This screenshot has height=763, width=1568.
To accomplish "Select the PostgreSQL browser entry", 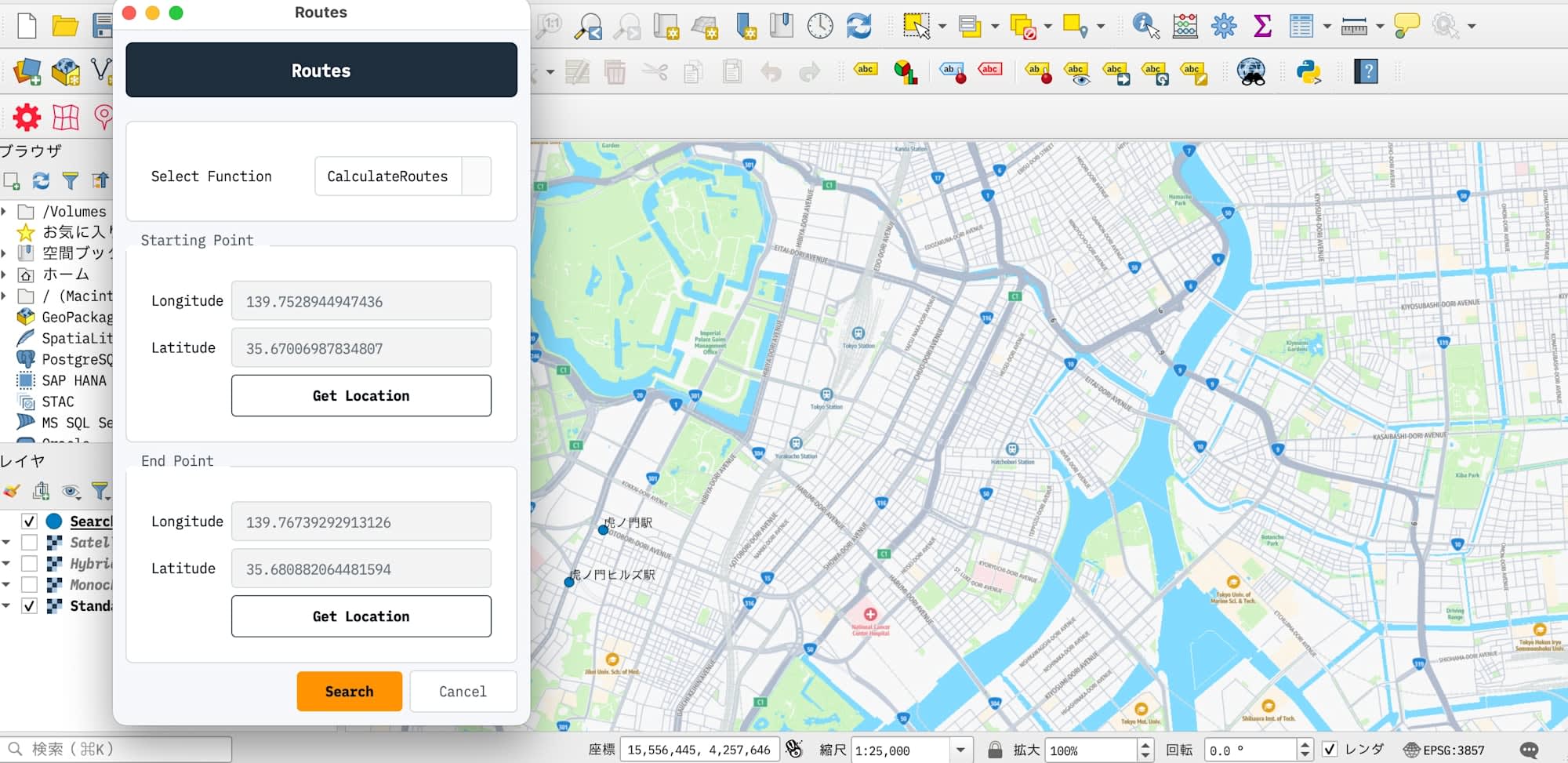I will (76, 359).
